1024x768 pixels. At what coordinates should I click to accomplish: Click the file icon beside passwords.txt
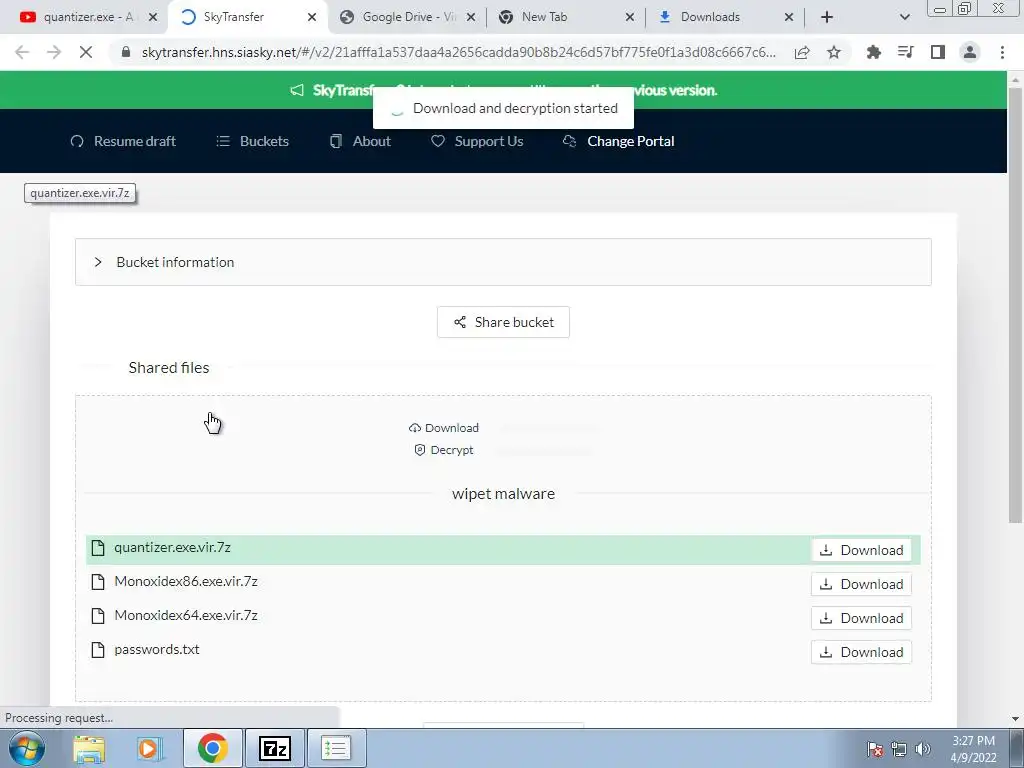point(98,650)
